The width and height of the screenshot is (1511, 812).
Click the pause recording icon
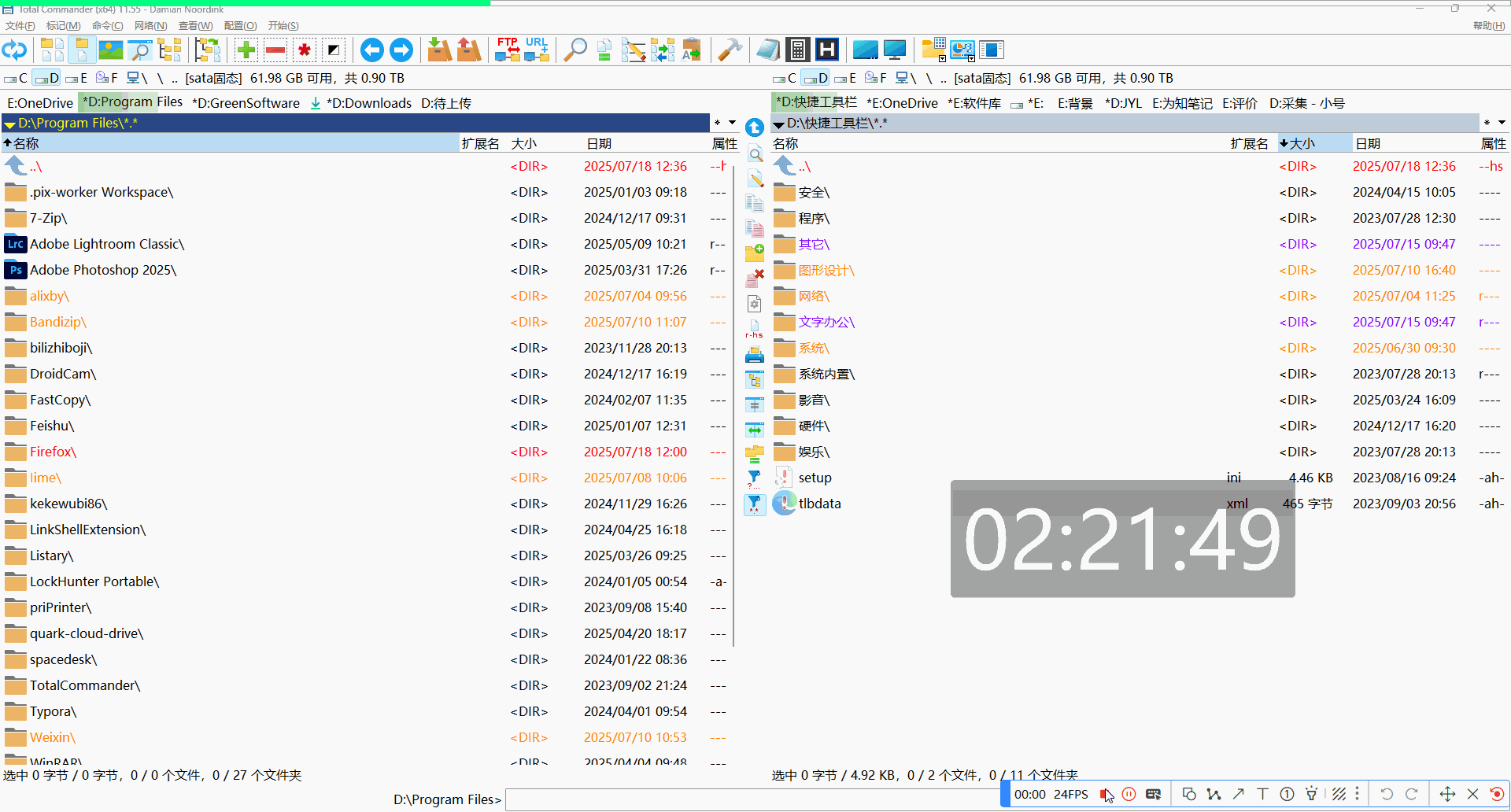1129,794
